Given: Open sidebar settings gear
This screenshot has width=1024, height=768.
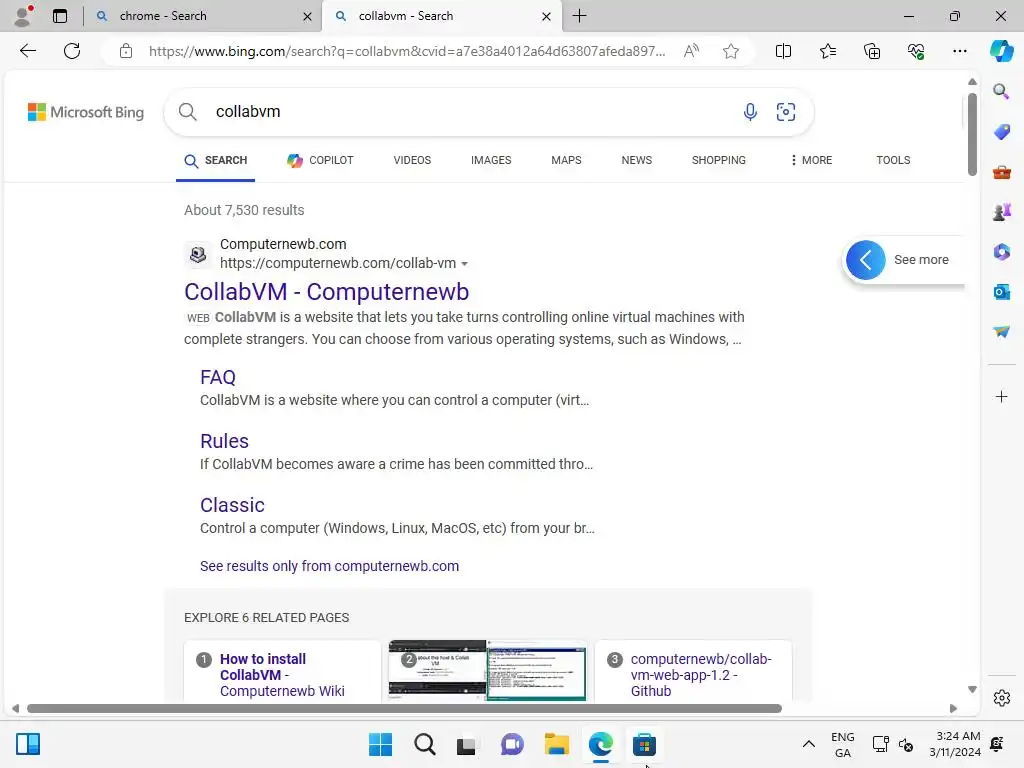Looking at the screenshot, I should [1001, 698].
